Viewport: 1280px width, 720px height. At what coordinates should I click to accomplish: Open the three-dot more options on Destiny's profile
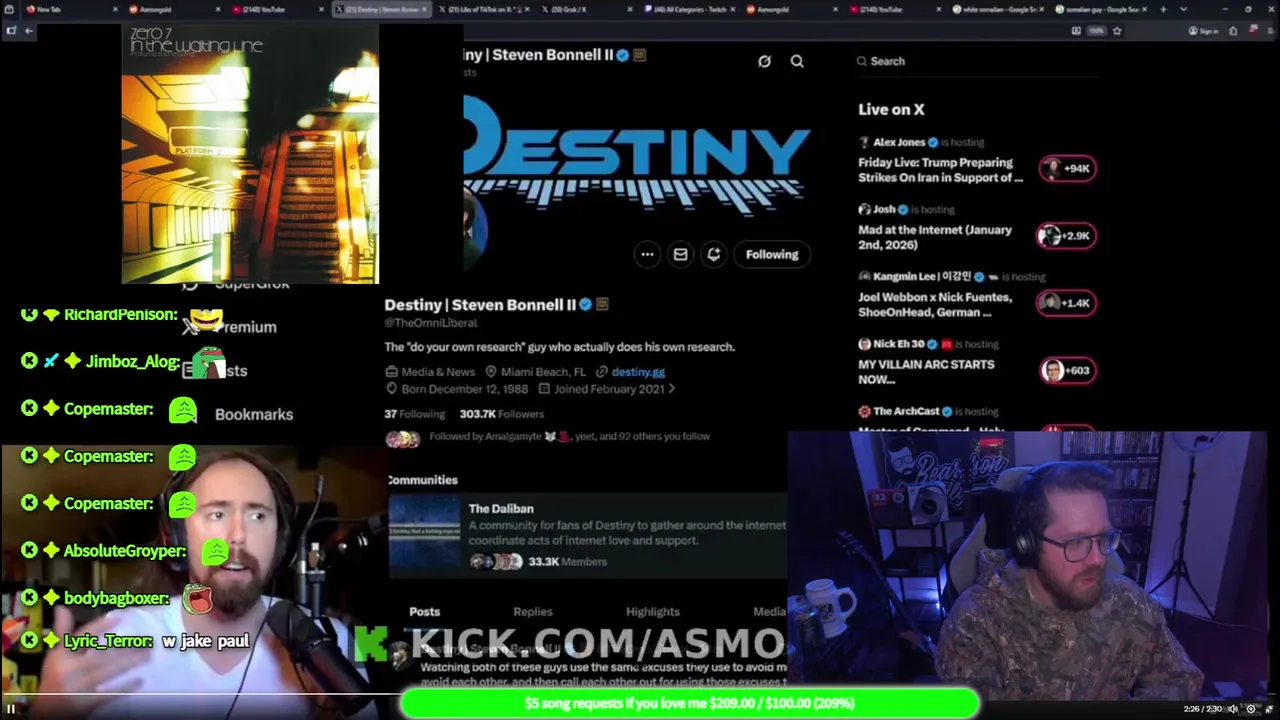pyautogui.click(x=647, y=254)
